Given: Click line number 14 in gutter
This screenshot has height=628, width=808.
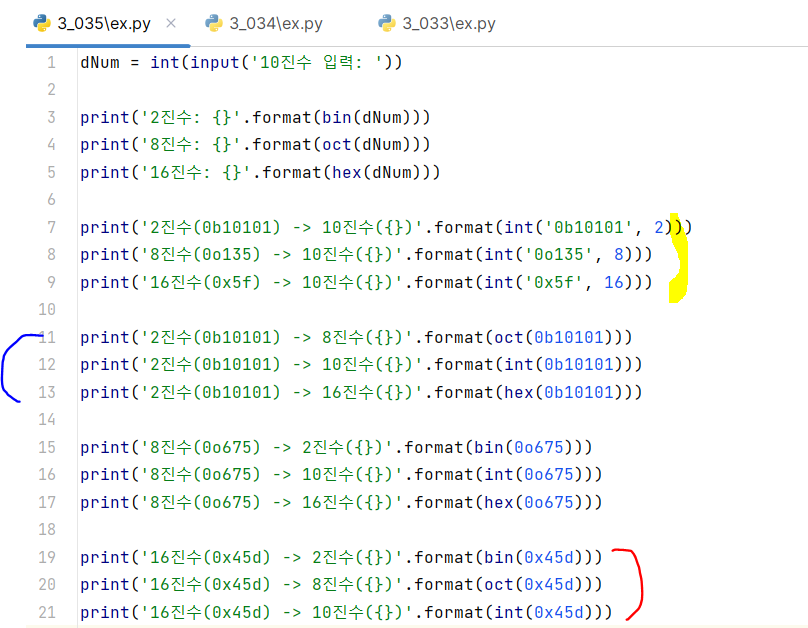Looking at the screenshot, I should click(47, 419).
